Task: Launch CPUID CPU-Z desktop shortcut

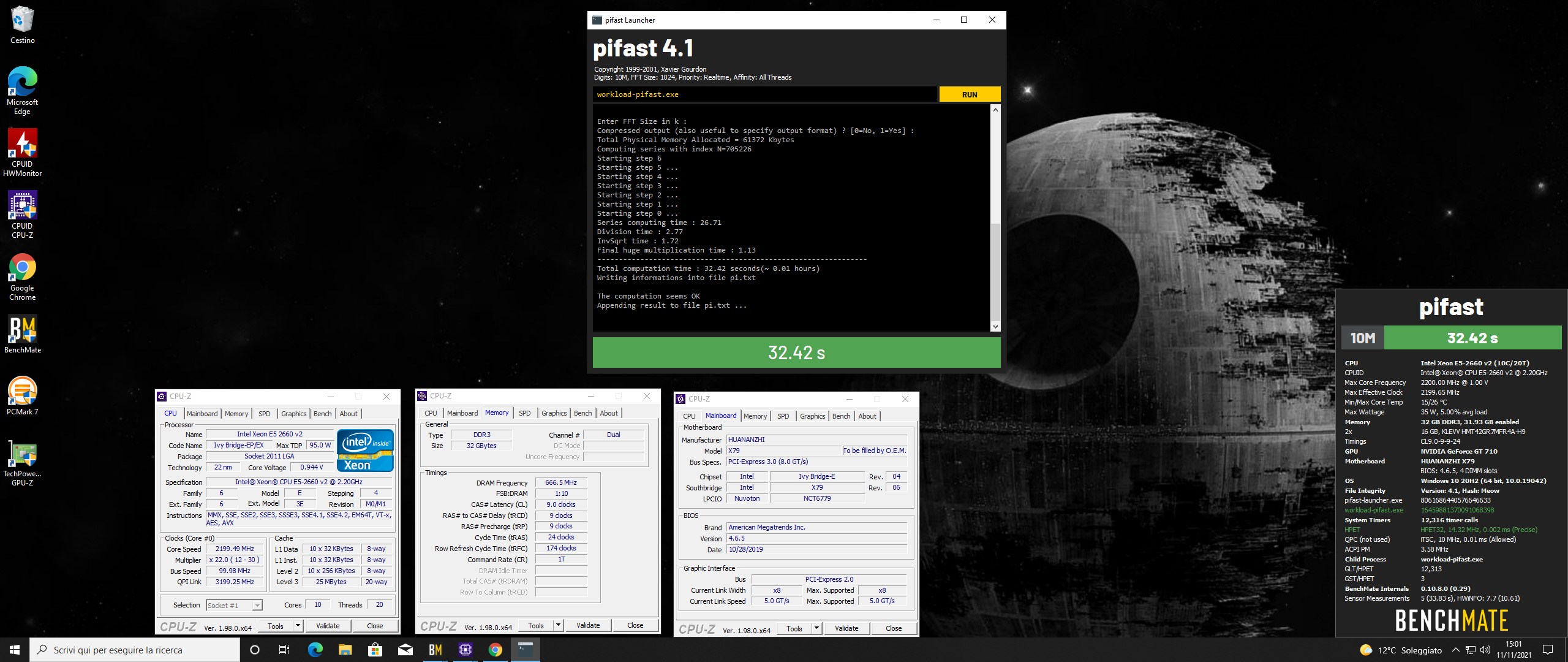Action: click(x=22, y=215)
